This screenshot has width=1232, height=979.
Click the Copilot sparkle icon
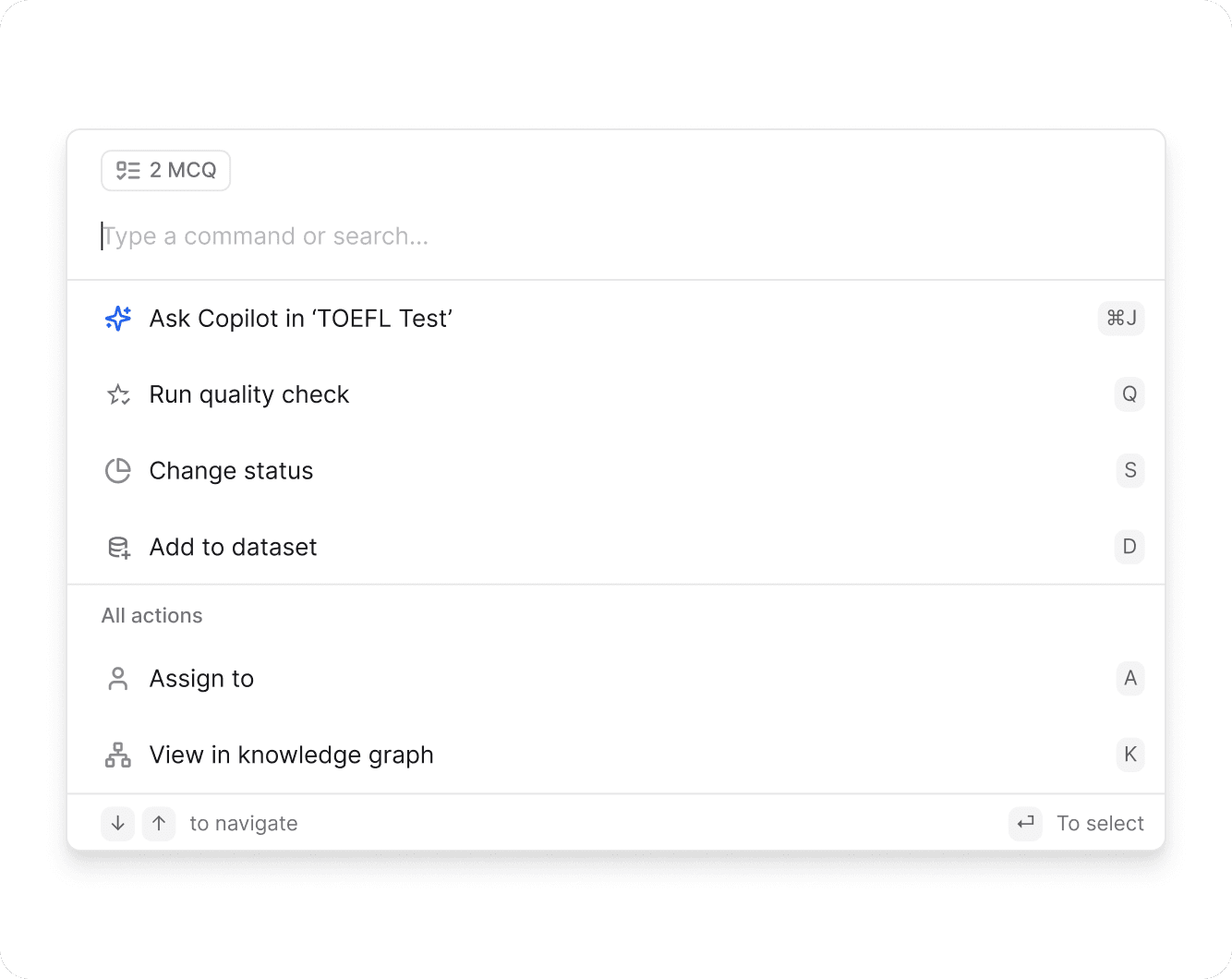click(118, 319)
